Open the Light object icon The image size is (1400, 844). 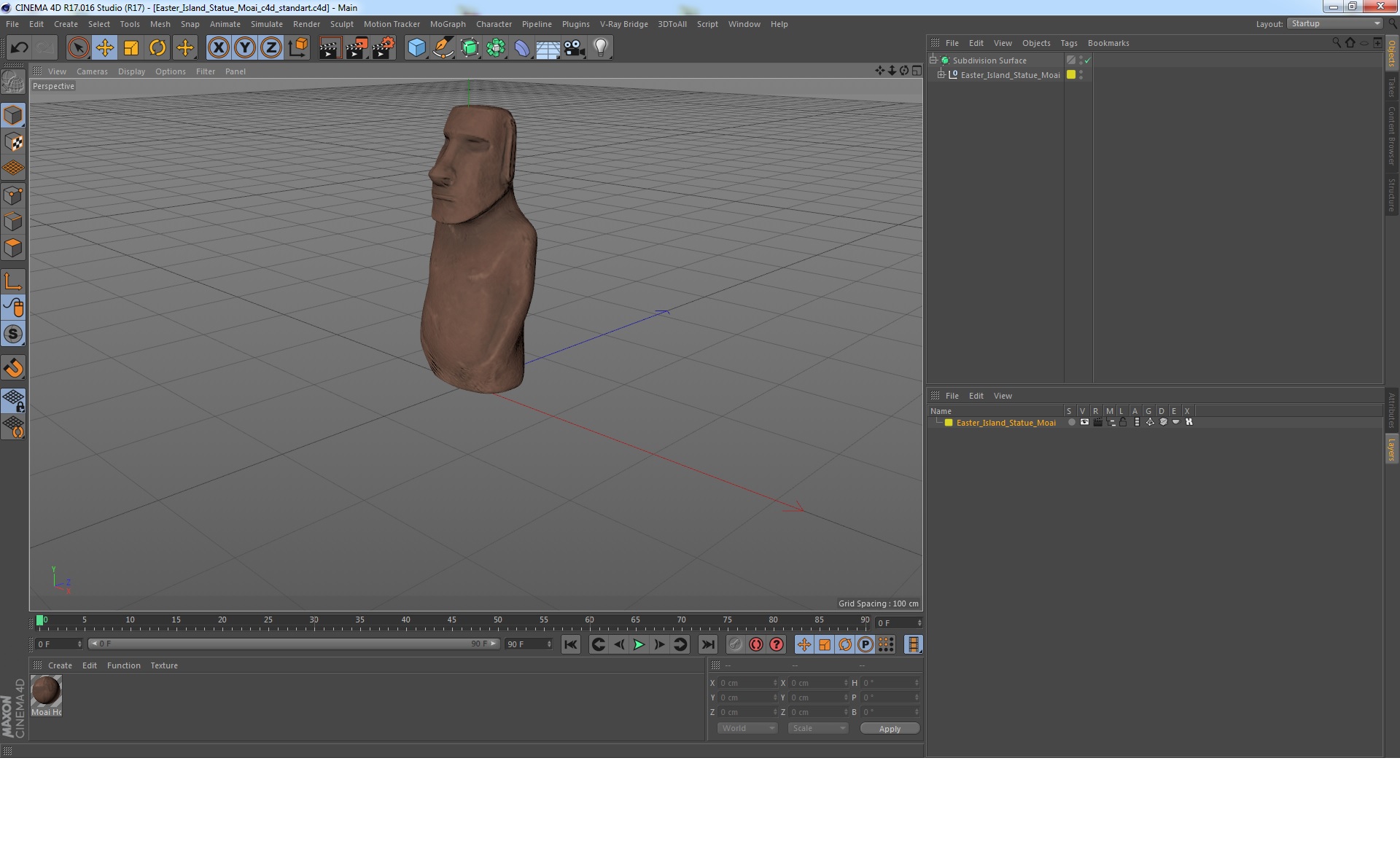600,48
